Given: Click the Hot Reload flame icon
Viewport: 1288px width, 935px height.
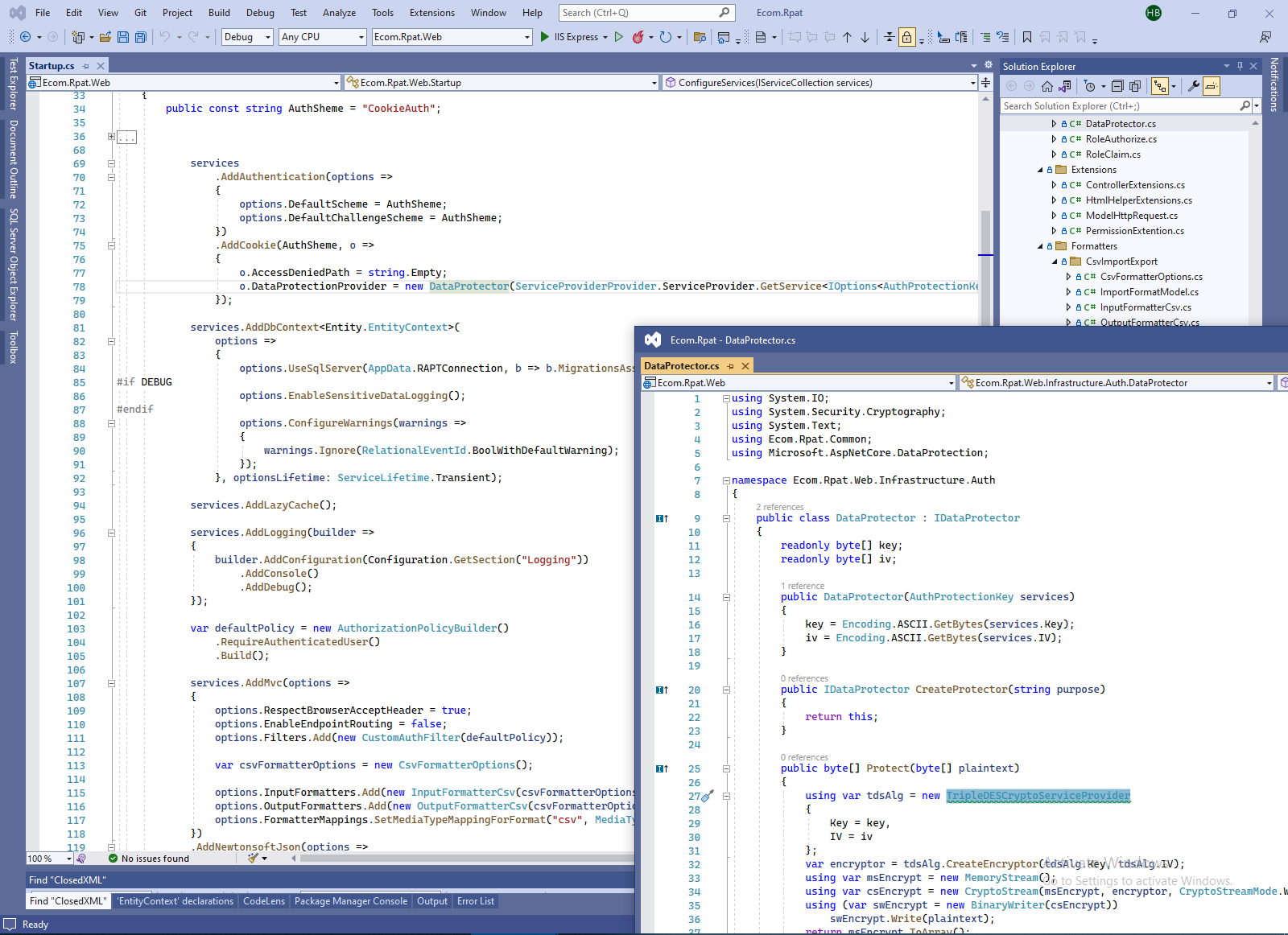Looking at the screenshot, I should point(638,37).
